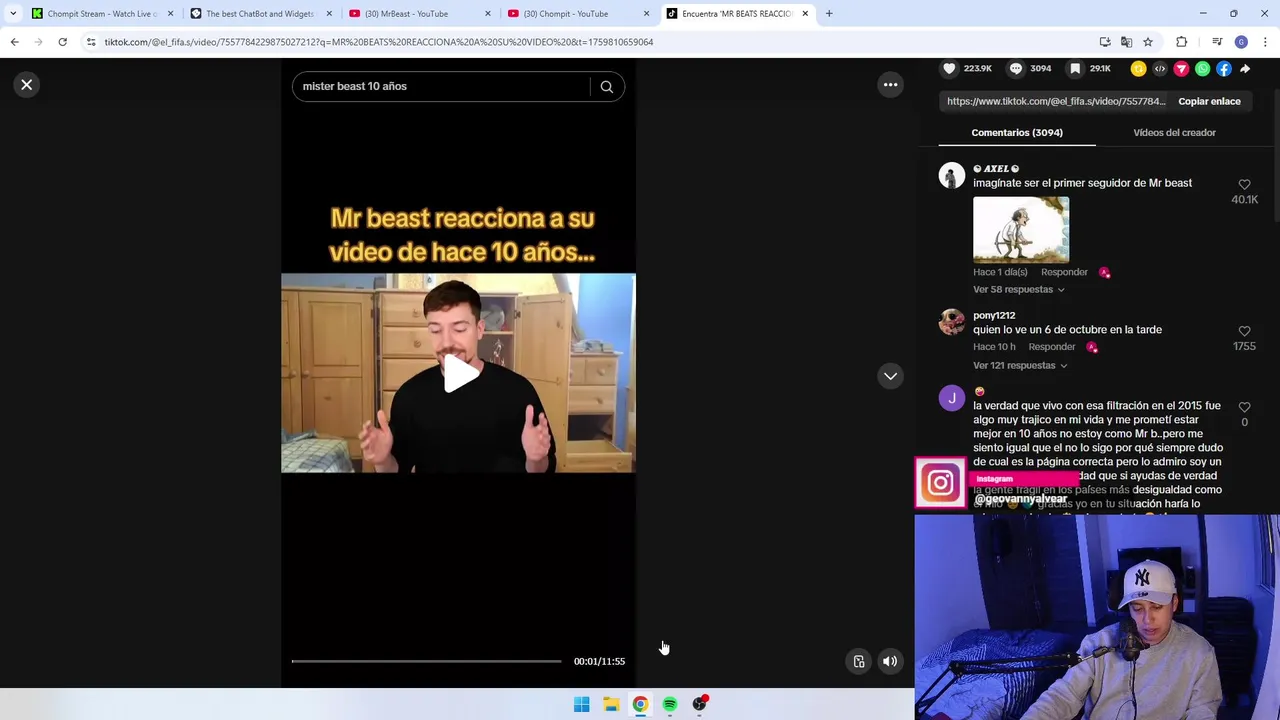This screenshot has width=1280, height=720.
Task: Like the video with the heart icon
Action: tap(949, 68)
